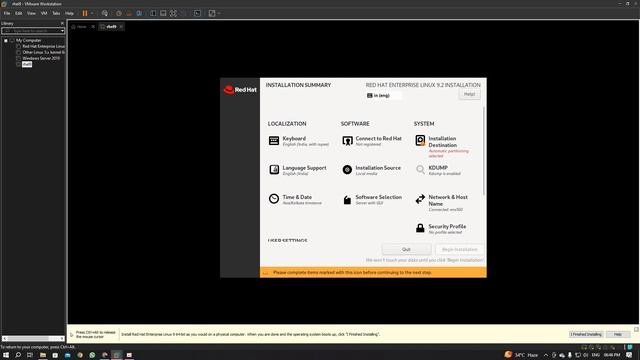This screenshot has width=640, height=360.
Task: Open the VM menu
Action: coord(44,13)
